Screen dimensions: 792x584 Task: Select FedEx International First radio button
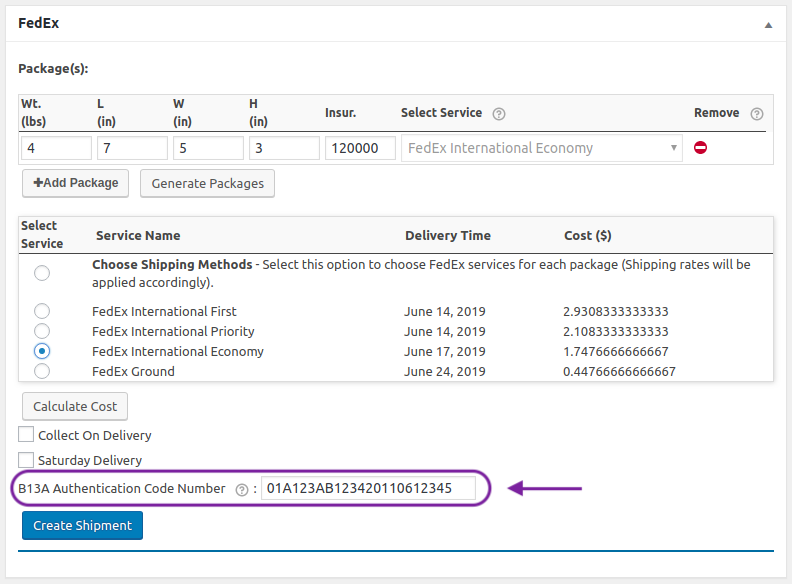click(42, 311)
